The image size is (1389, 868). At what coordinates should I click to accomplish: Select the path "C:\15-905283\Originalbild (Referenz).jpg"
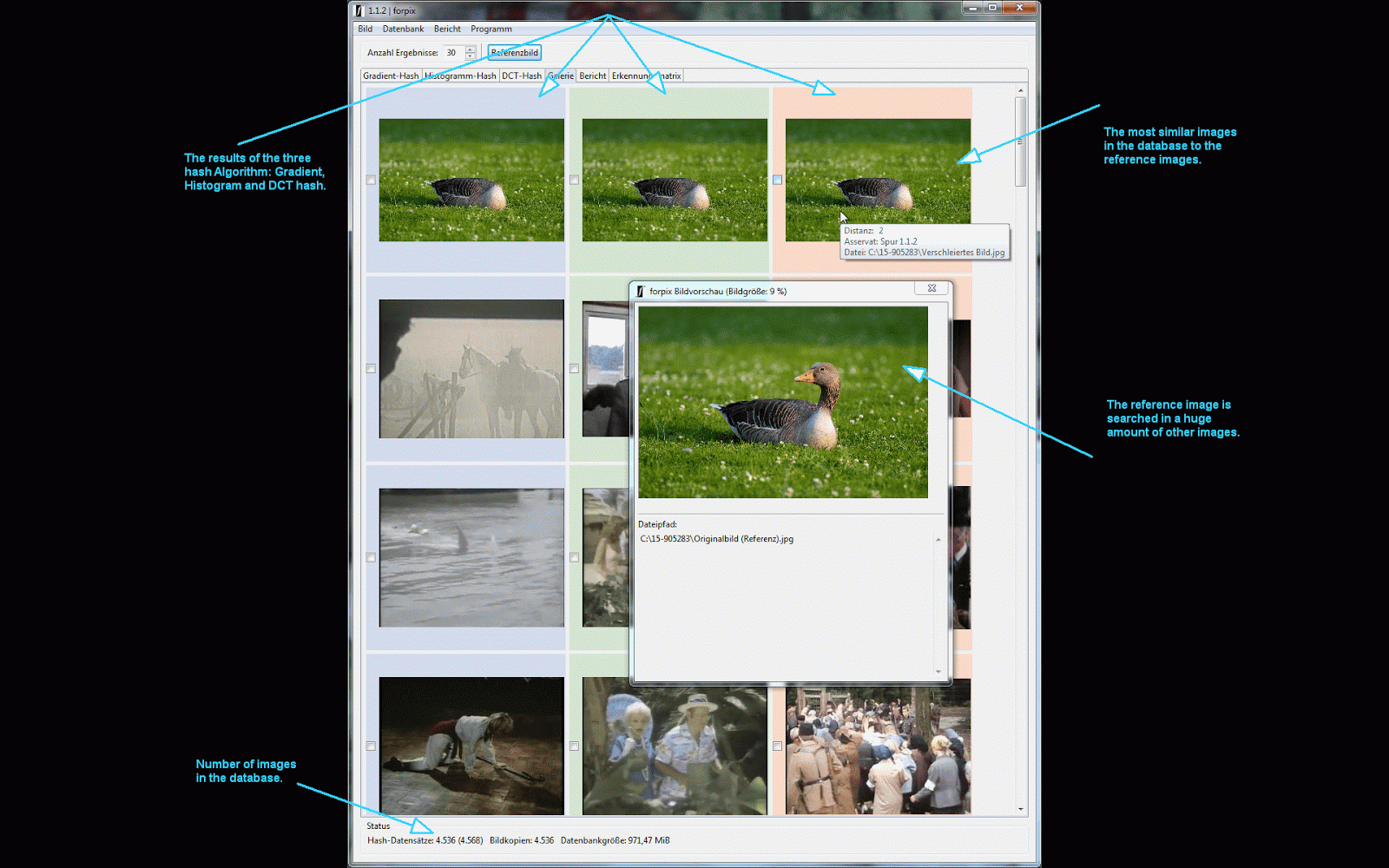[x=717, y=539]
